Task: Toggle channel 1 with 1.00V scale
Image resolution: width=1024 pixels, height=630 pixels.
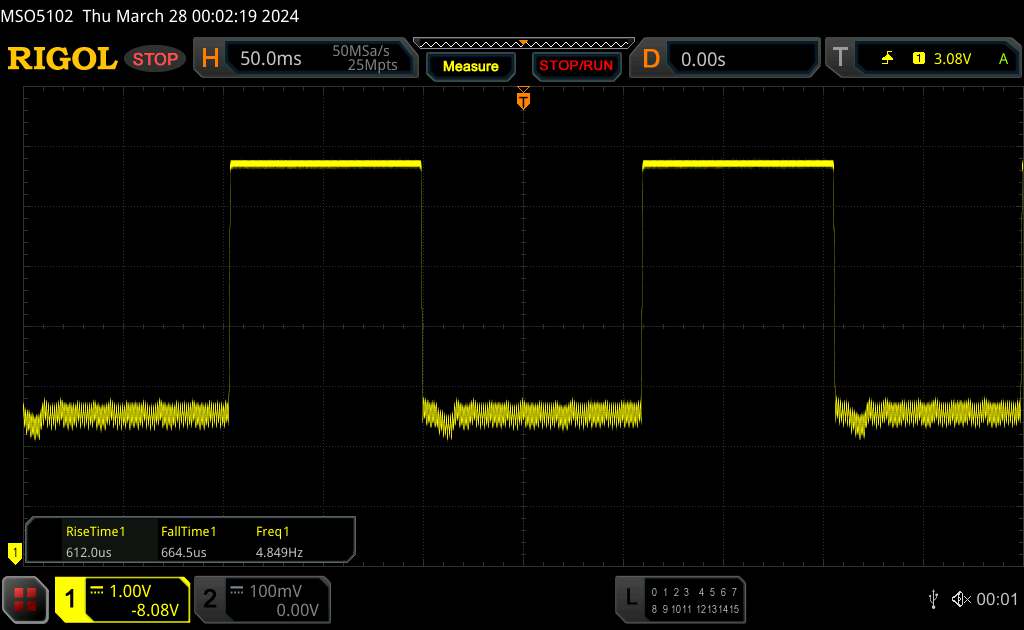Action: click(122, 600)
